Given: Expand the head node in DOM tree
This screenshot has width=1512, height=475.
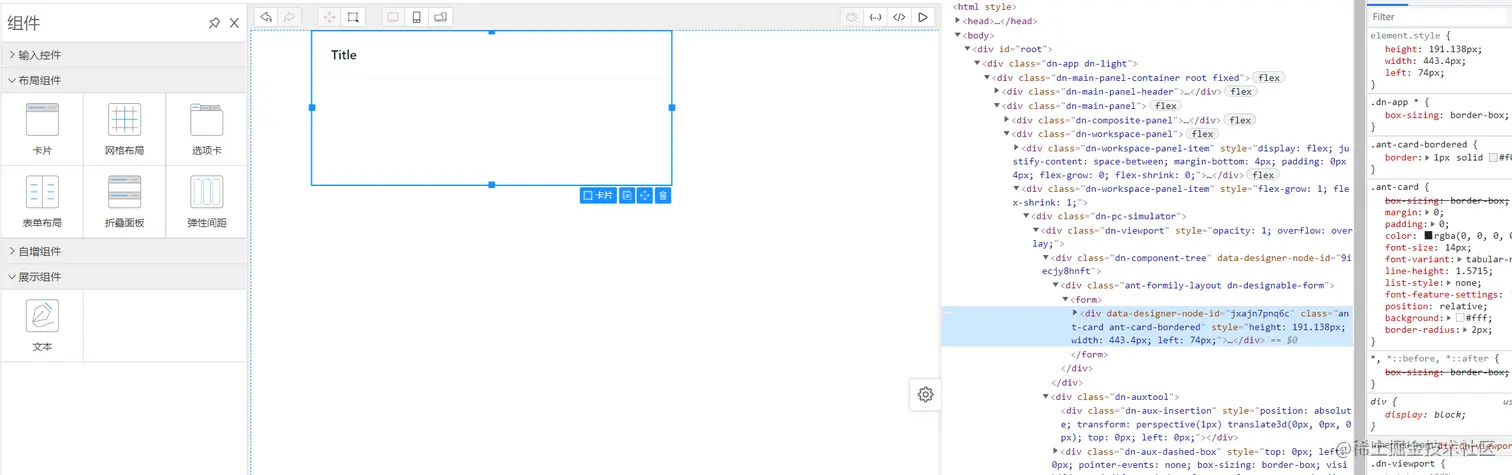Looking at the screenshot, I should tap(958, 20).
